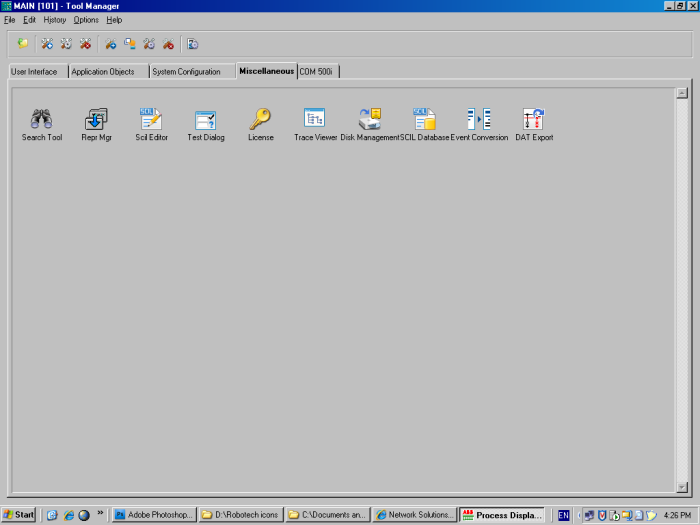Switch to Adobe Photoshop in the taskbar
This screenshot has height=525, width=700.
point(153,515)
